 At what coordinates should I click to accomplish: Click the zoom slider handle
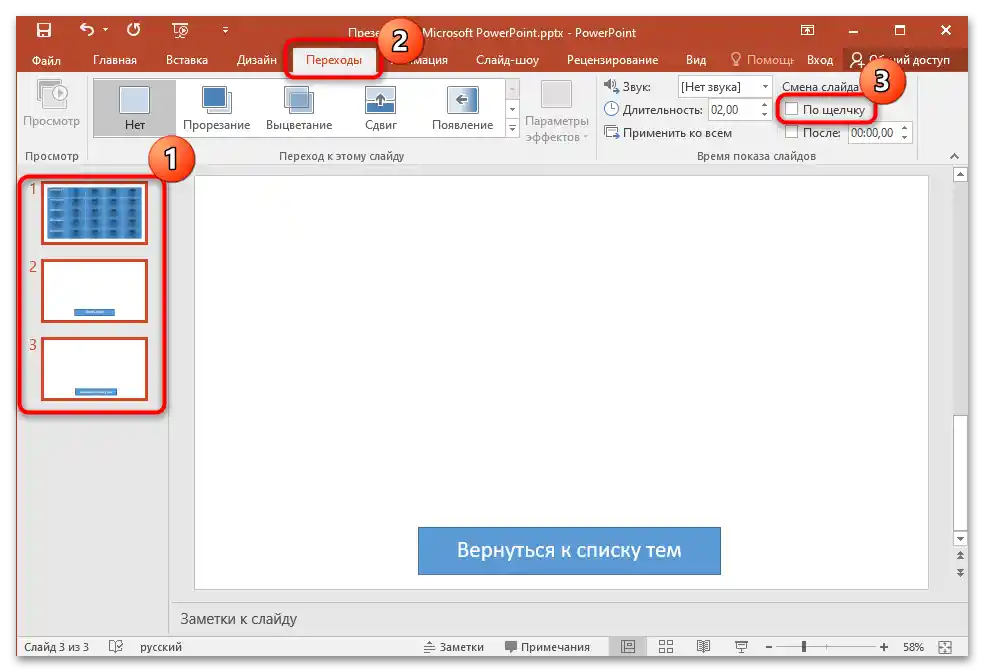point(804,647)
